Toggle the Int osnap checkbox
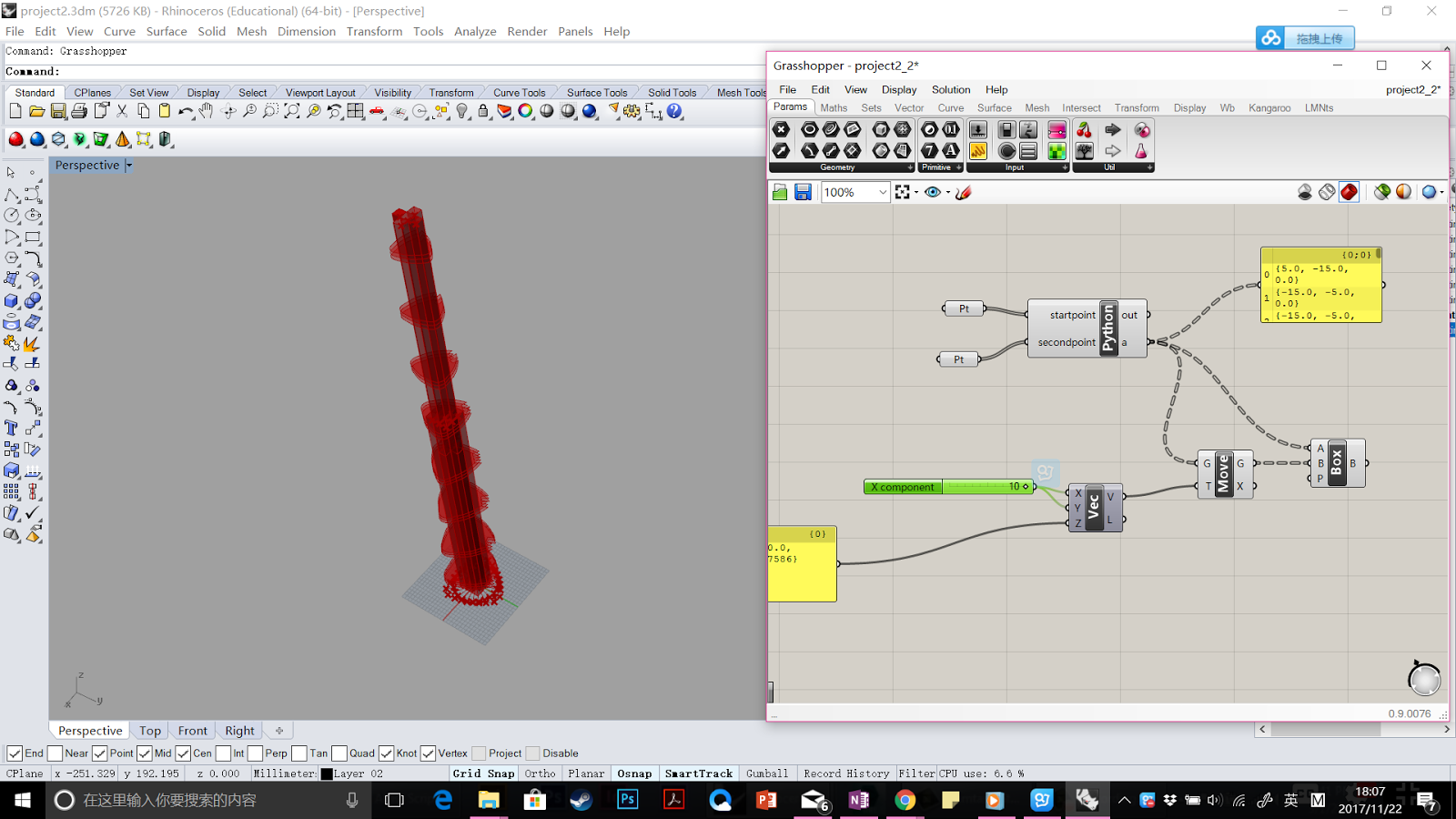1456x819 pixels. click(223, 753)
